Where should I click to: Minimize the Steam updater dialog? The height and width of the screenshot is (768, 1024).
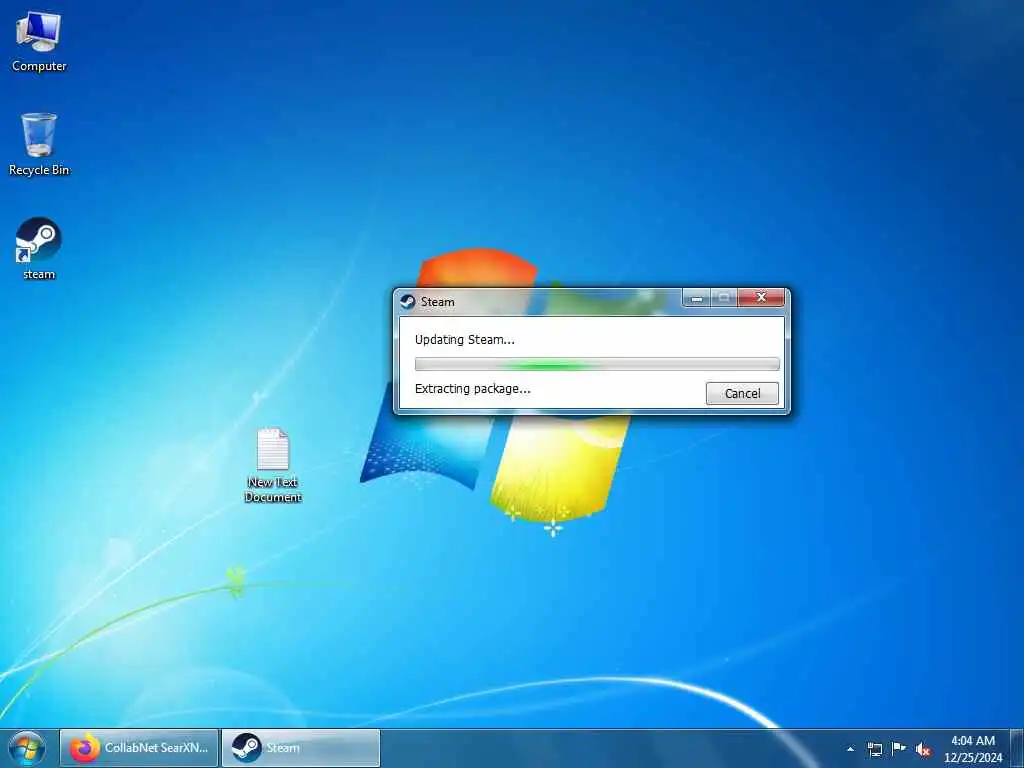(697, 298)
